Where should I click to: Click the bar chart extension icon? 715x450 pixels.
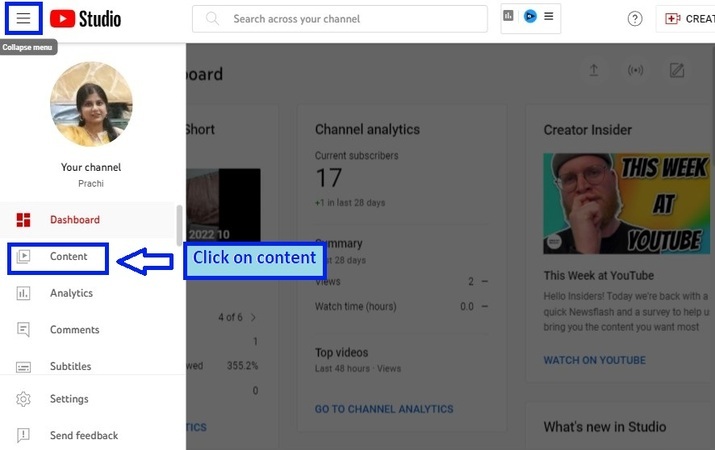tap(508, 16)
